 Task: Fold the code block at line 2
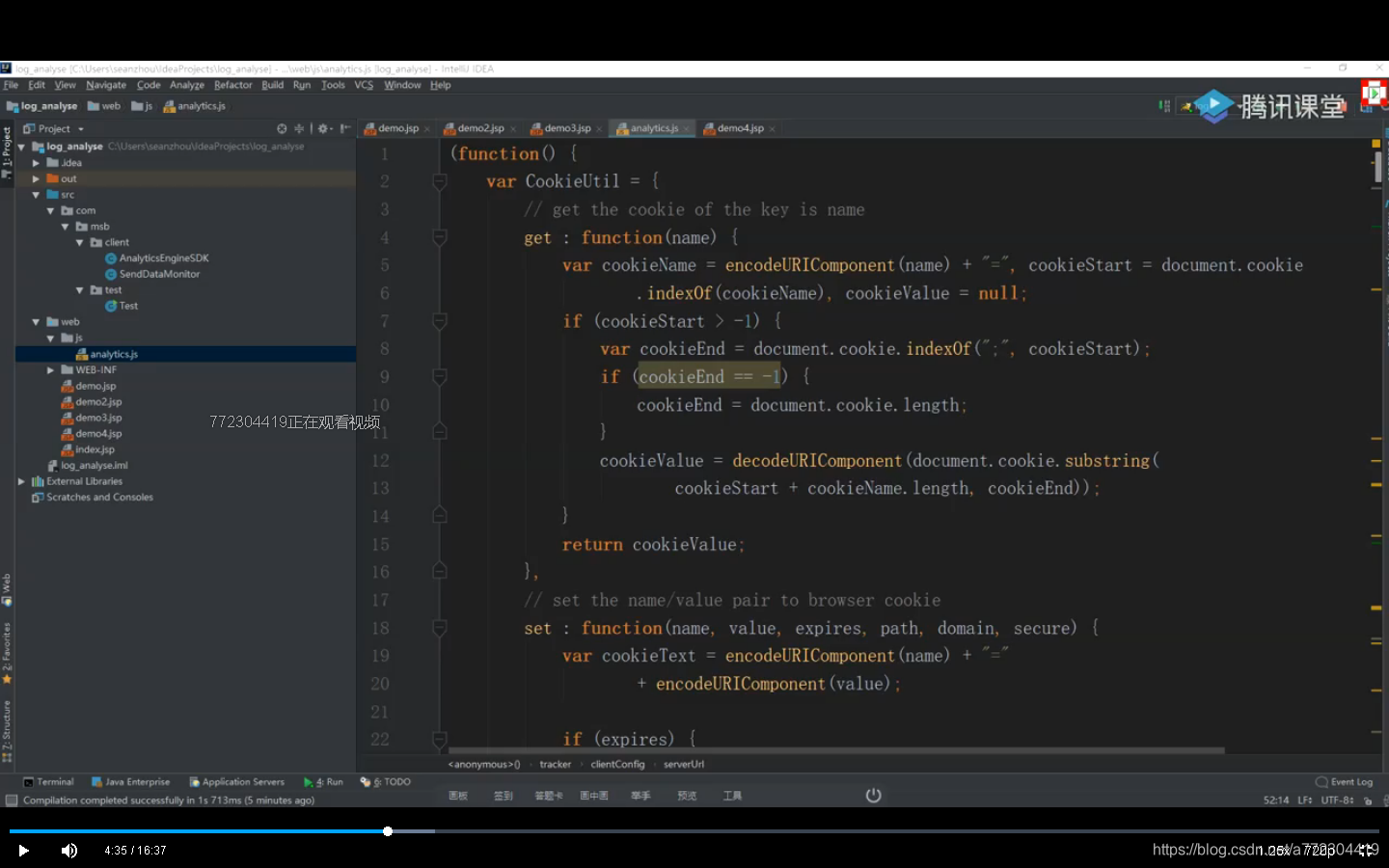point(440,181)
